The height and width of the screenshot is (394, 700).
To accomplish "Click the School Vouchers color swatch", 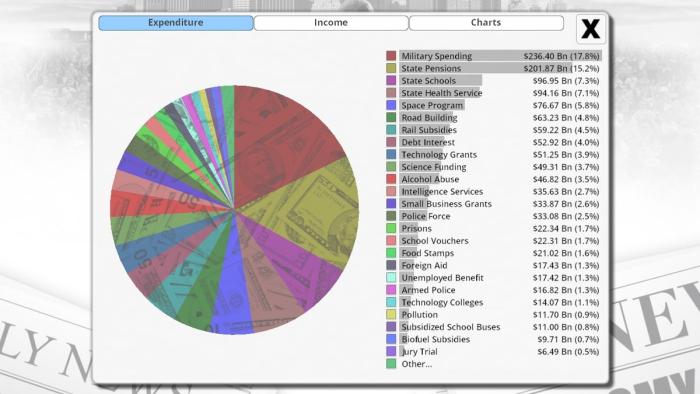I will (391, 241).
